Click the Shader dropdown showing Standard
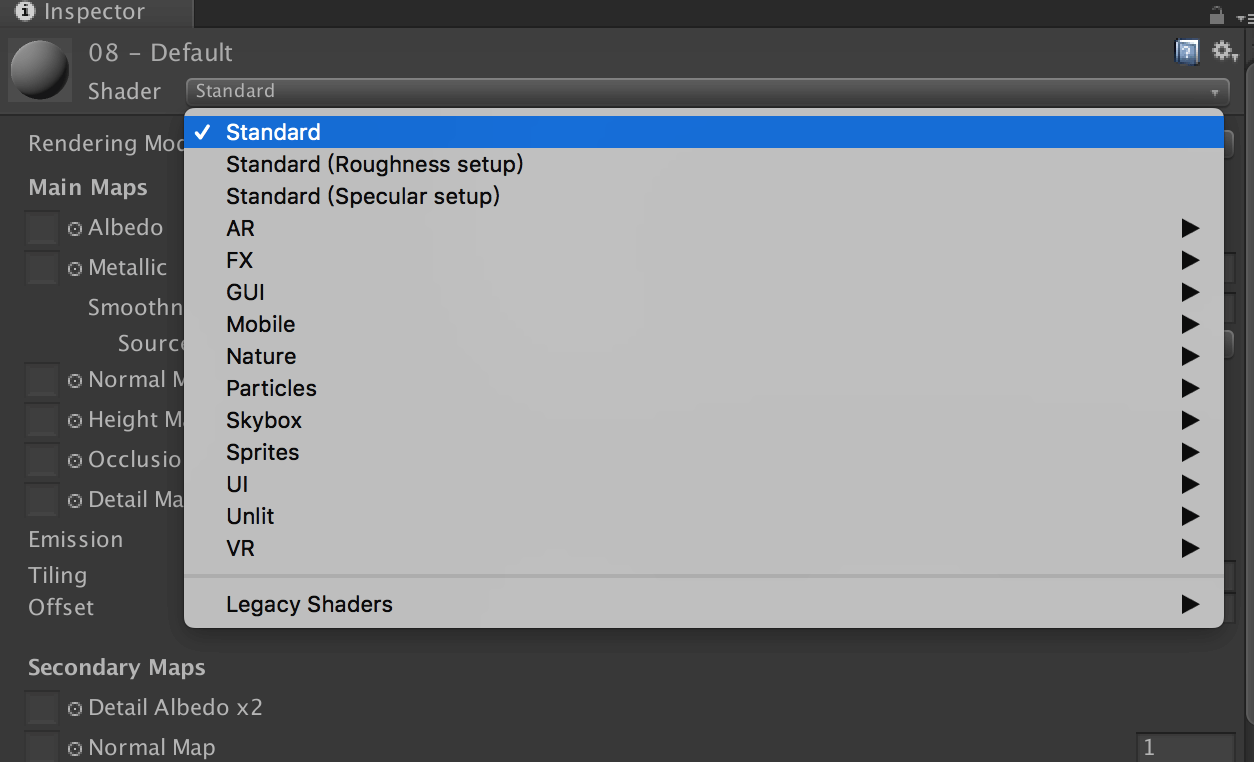This screenshot has width=1254, height=762. click(707, 91)
